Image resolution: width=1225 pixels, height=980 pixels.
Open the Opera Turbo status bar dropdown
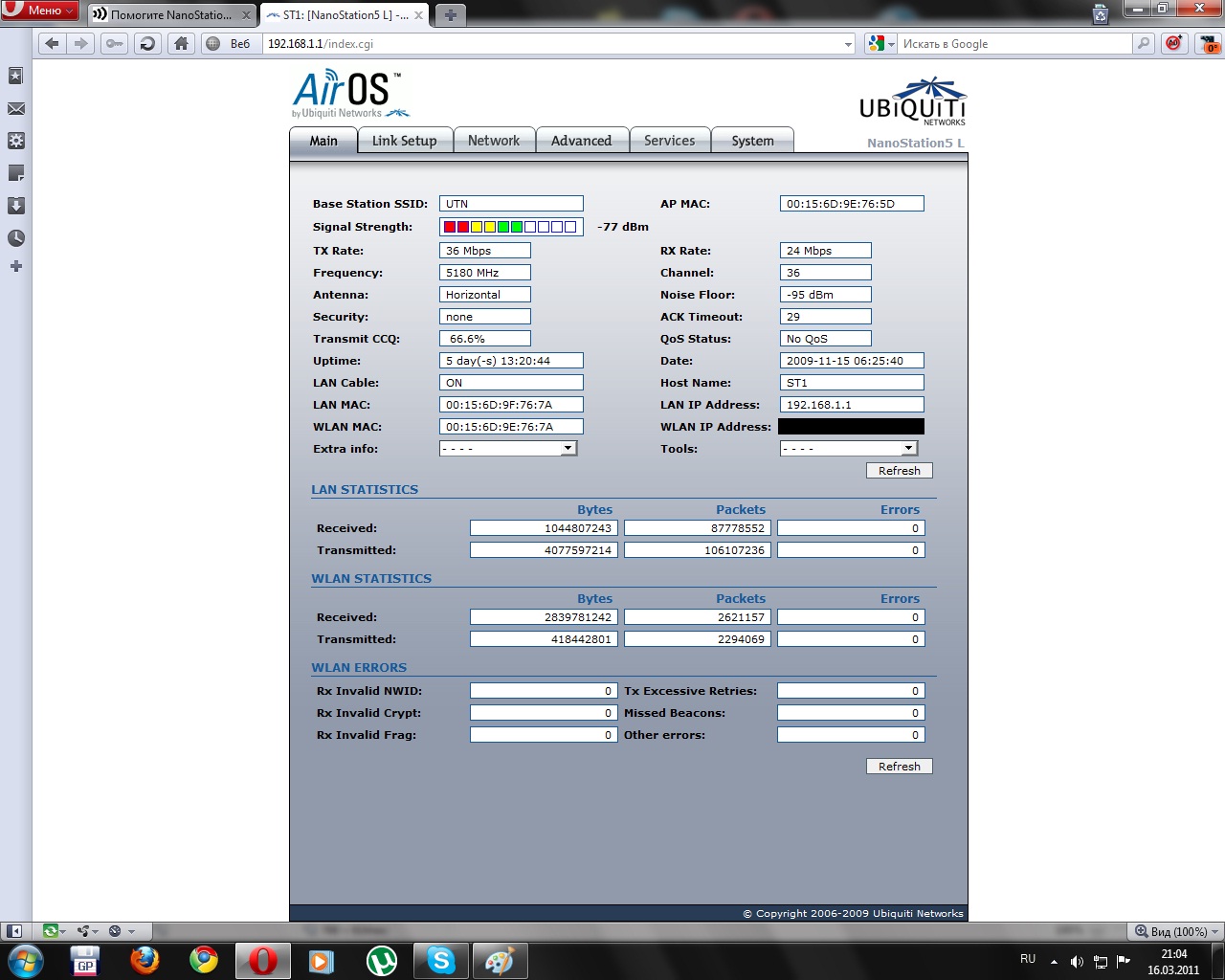click(x=122, y=930)
